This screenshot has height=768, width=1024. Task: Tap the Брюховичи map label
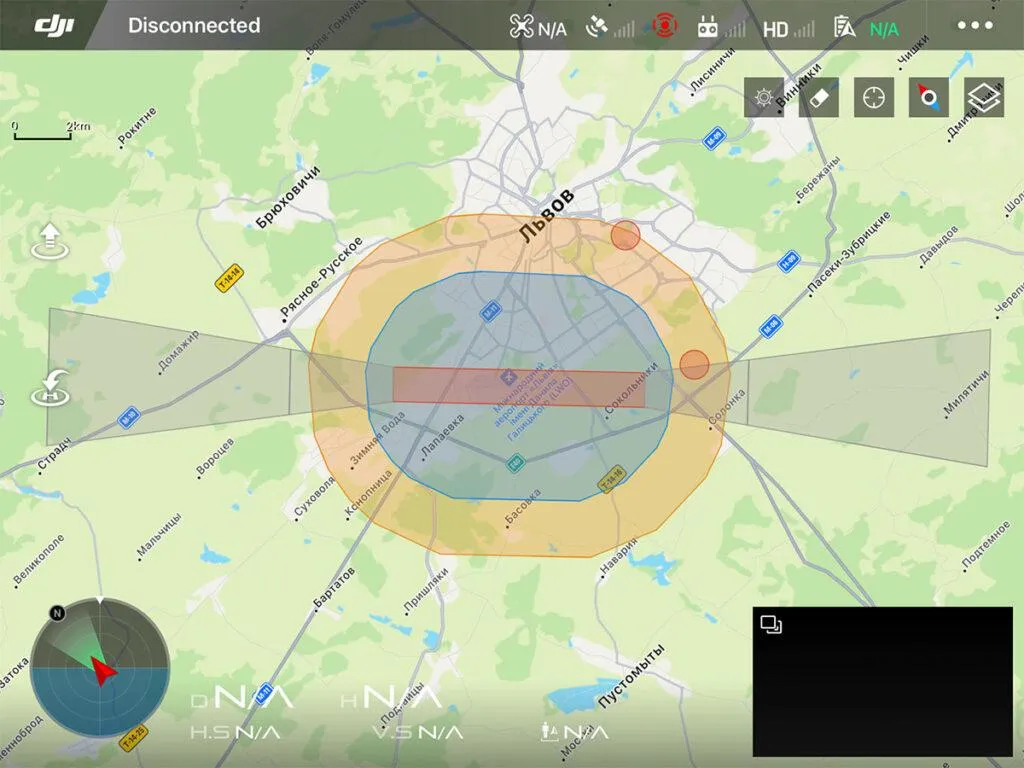(288, 197)
